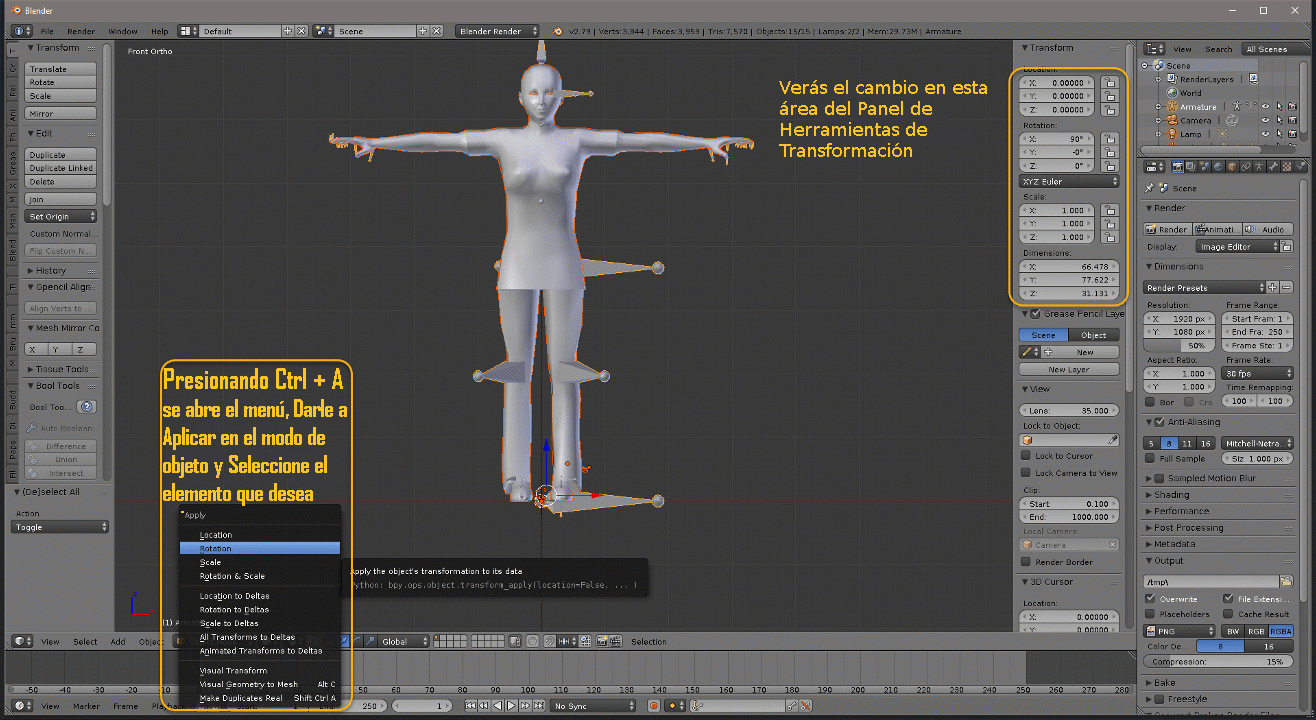1316x720 pixels.
Task: Open the output folder browser icon
Action: point(1286,581)
